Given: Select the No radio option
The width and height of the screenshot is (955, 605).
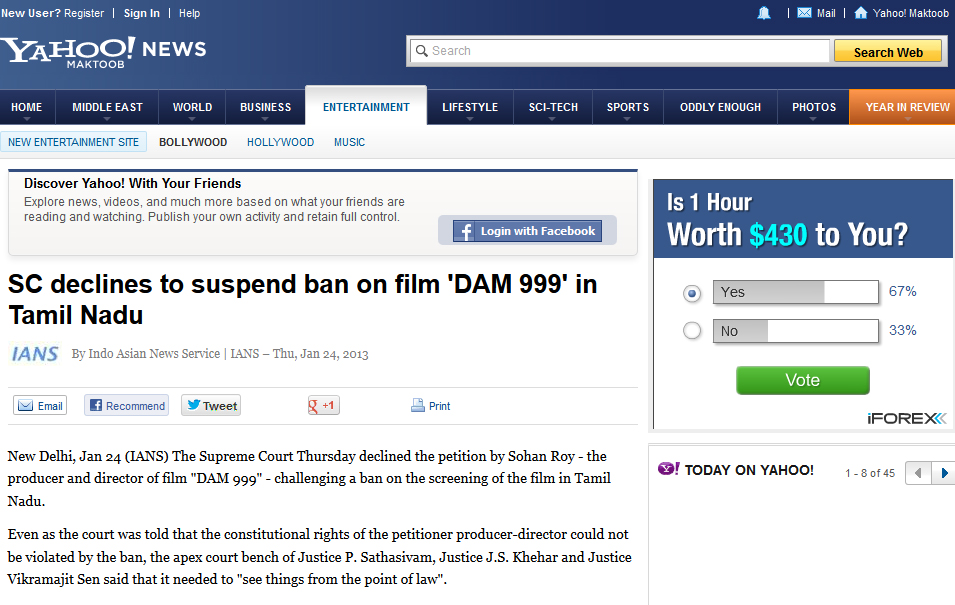Looking at the screenshot, I should 692,331.
